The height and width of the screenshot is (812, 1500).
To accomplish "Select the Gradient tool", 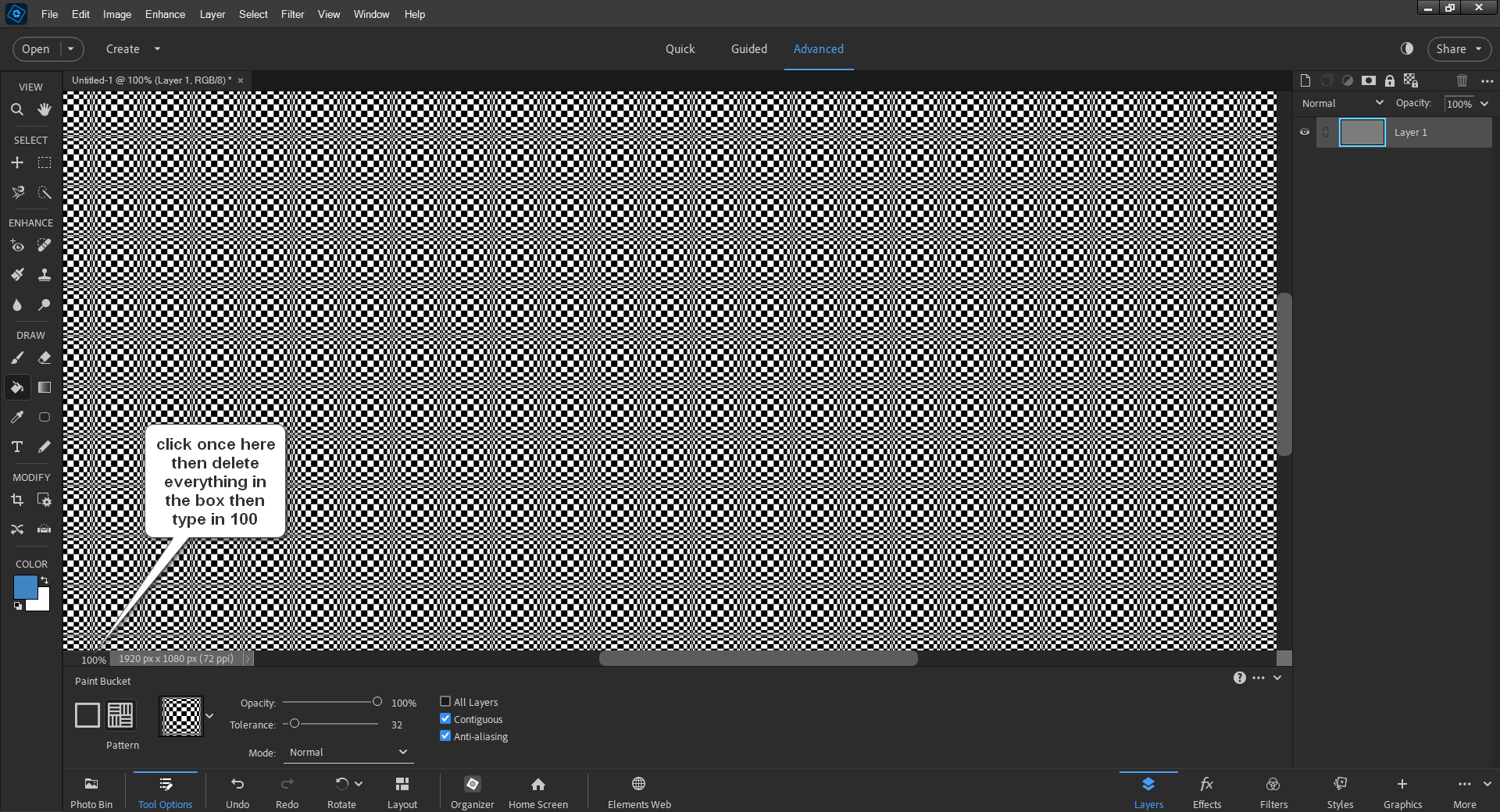I will click(45, 388).
